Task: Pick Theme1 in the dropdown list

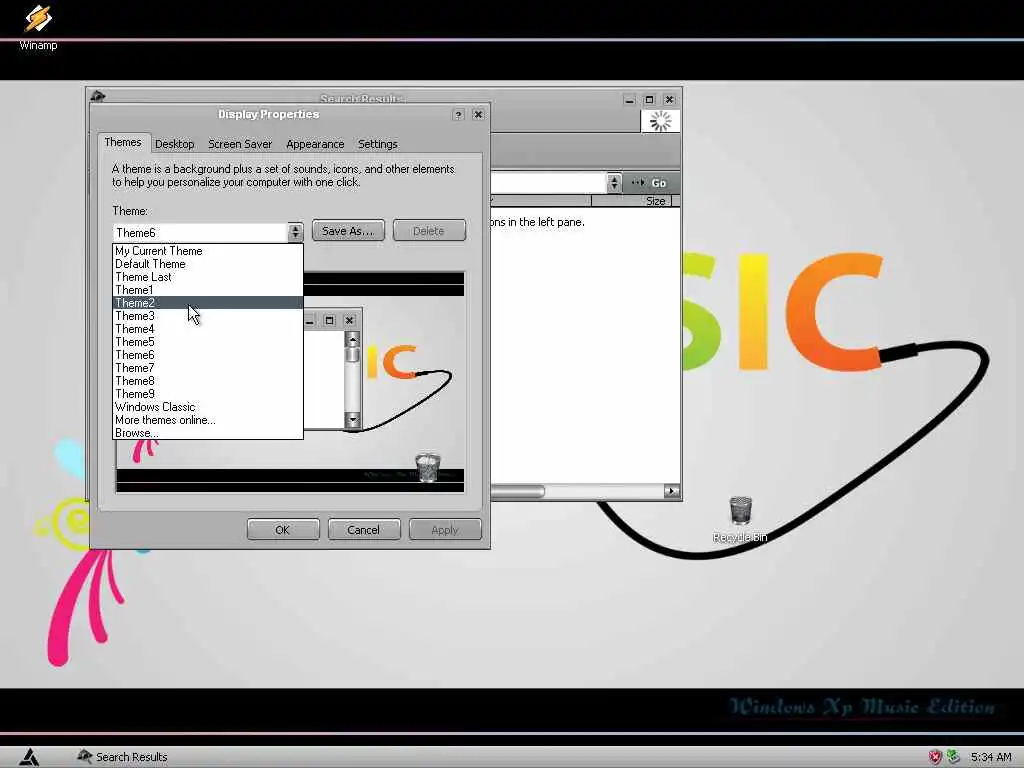Action: [x=208, y=290]
